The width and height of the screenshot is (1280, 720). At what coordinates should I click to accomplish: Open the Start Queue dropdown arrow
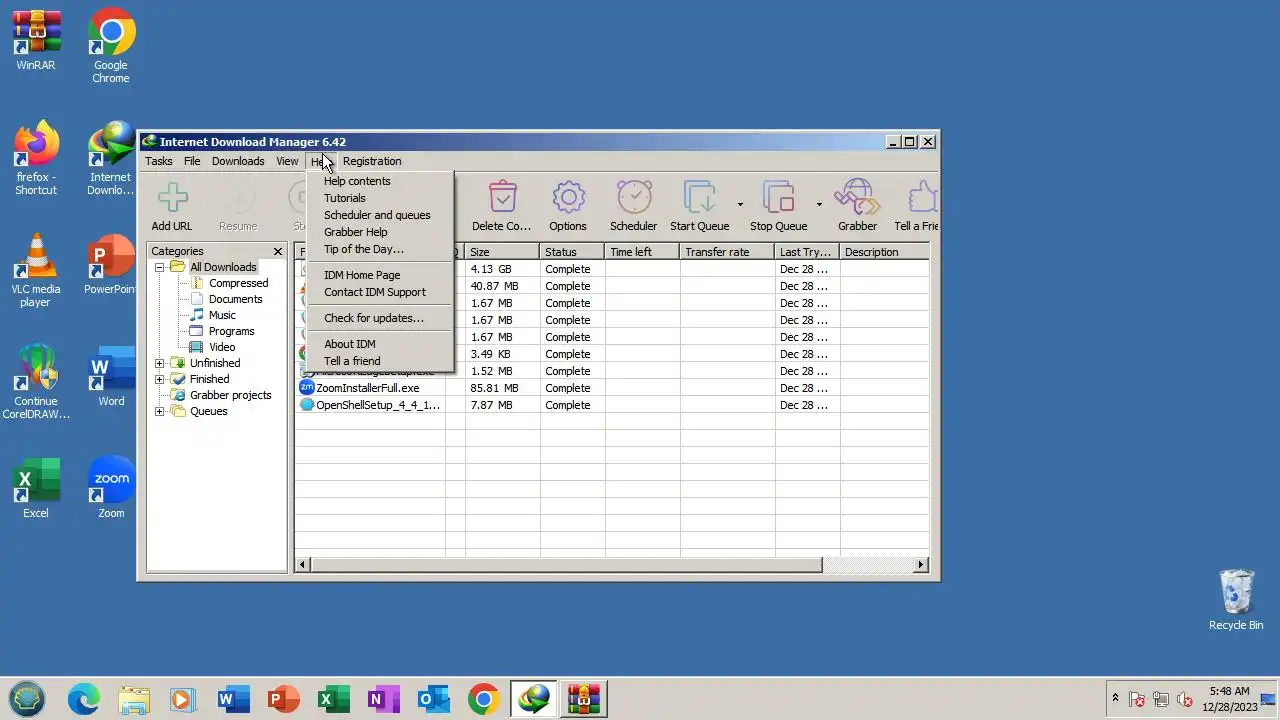pyautogui.click(x=740, y=204)
